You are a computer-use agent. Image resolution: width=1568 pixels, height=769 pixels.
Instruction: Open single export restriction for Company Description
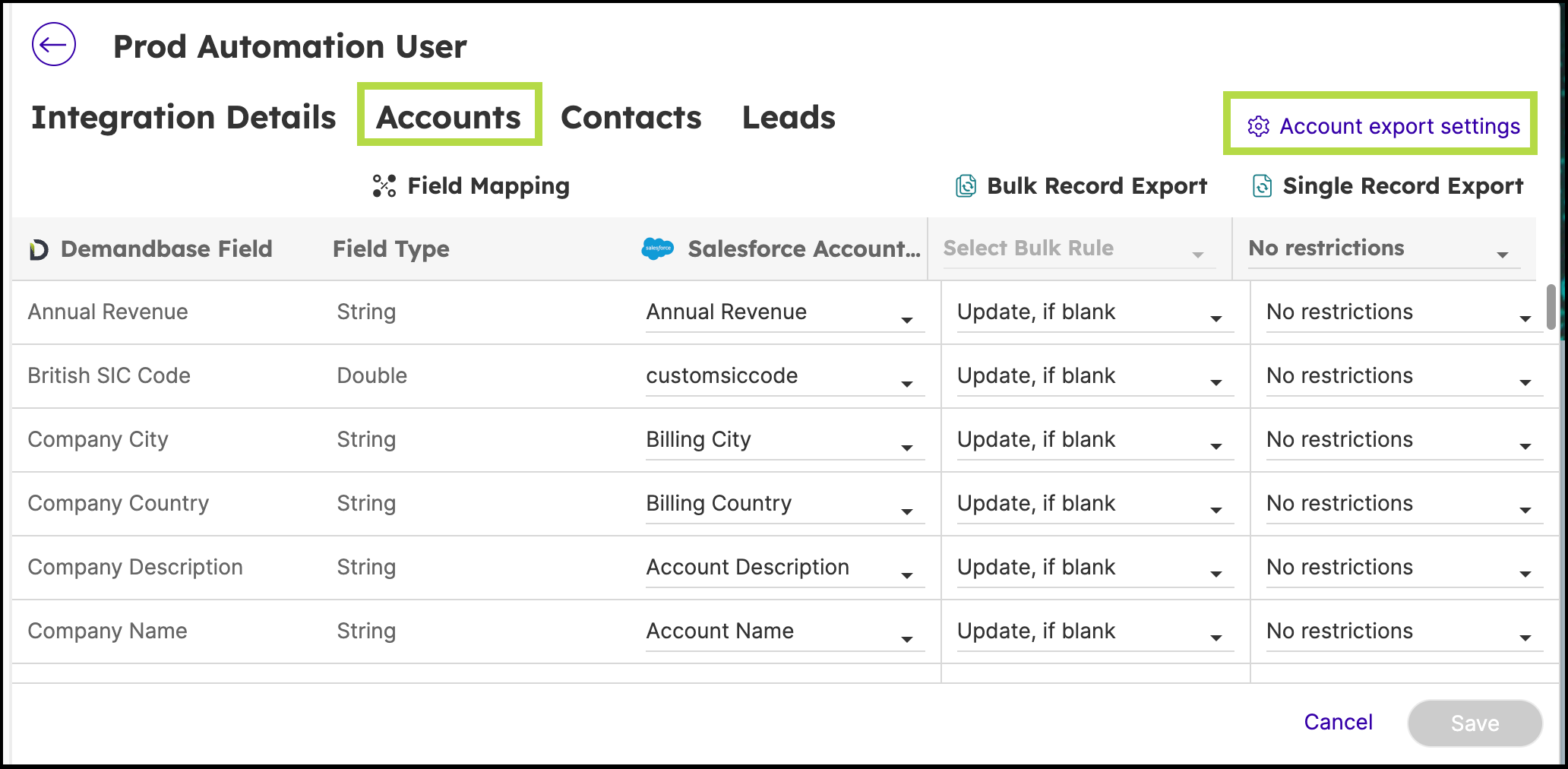(x=1404, y=568)
